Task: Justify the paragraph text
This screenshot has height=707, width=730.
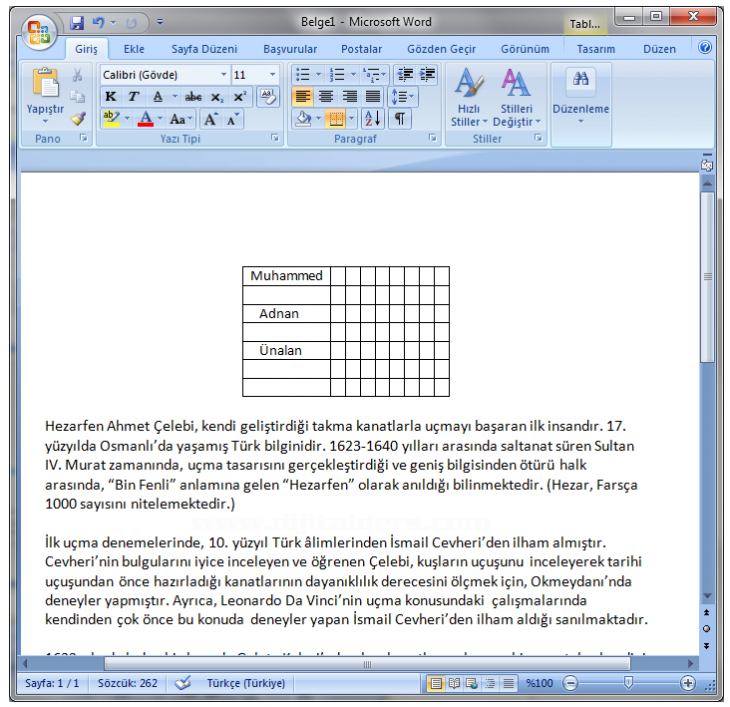Action: click(372, 97)
